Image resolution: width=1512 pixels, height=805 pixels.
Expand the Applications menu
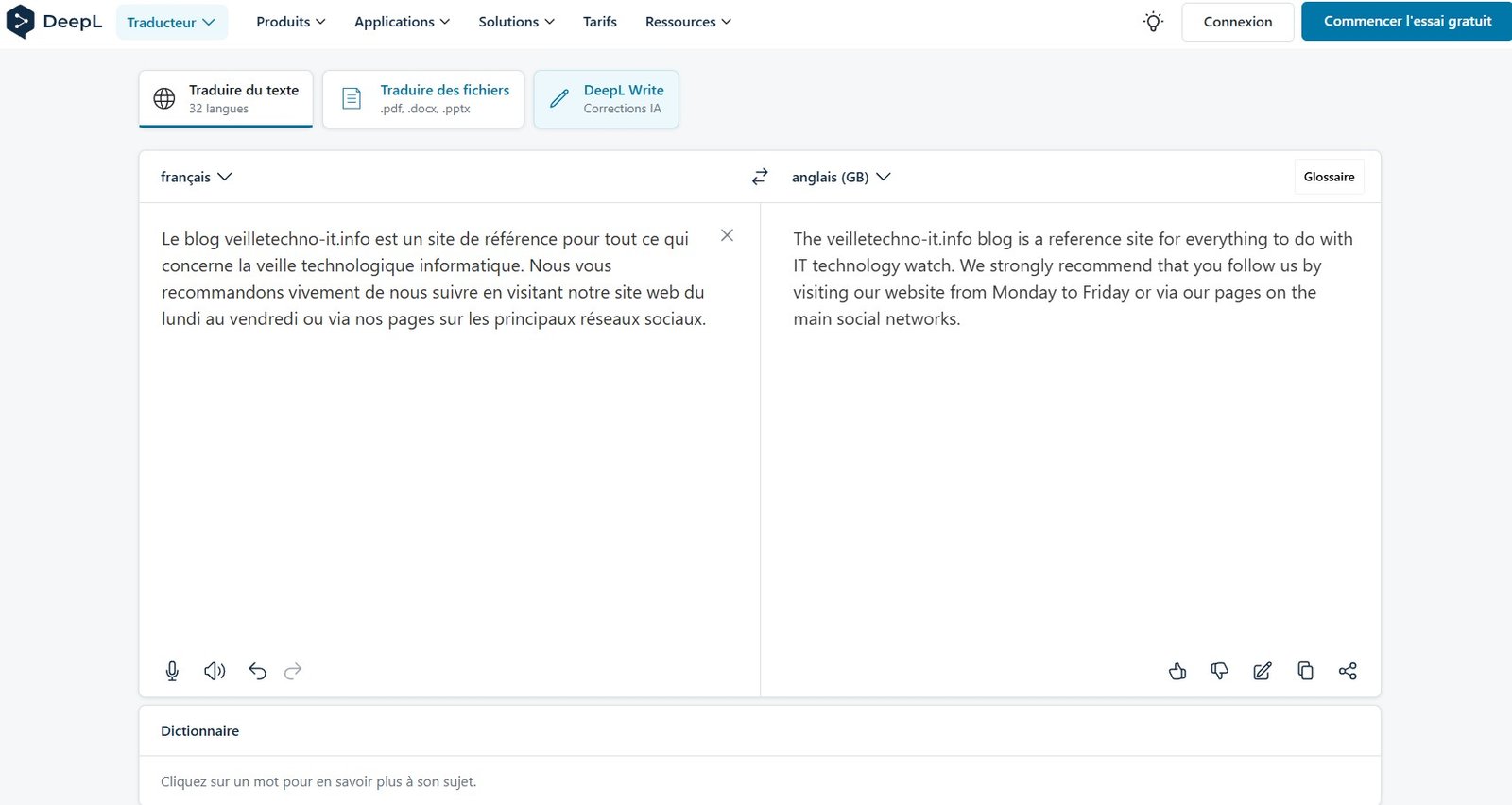402,22
